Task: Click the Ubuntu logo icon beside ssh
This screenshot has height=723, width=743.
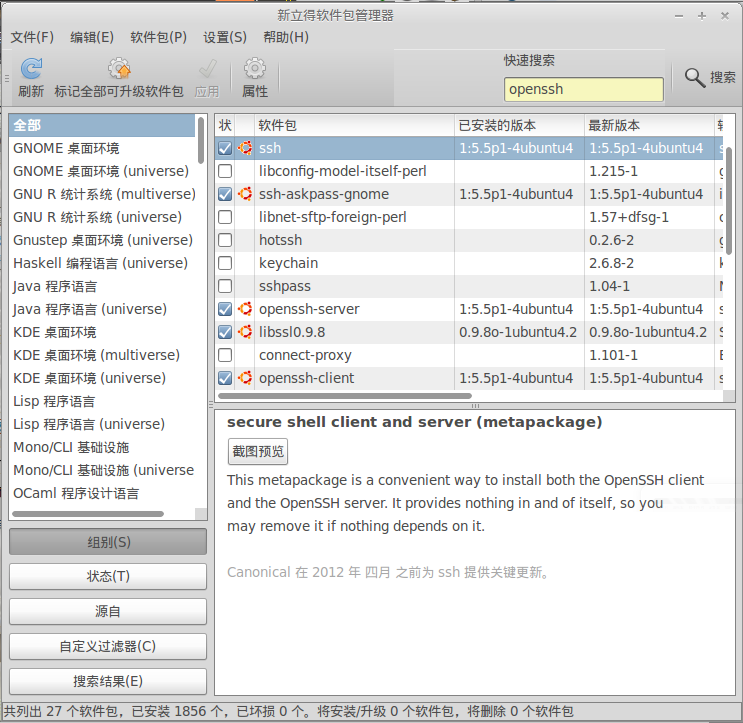Action: click(245, 148)
